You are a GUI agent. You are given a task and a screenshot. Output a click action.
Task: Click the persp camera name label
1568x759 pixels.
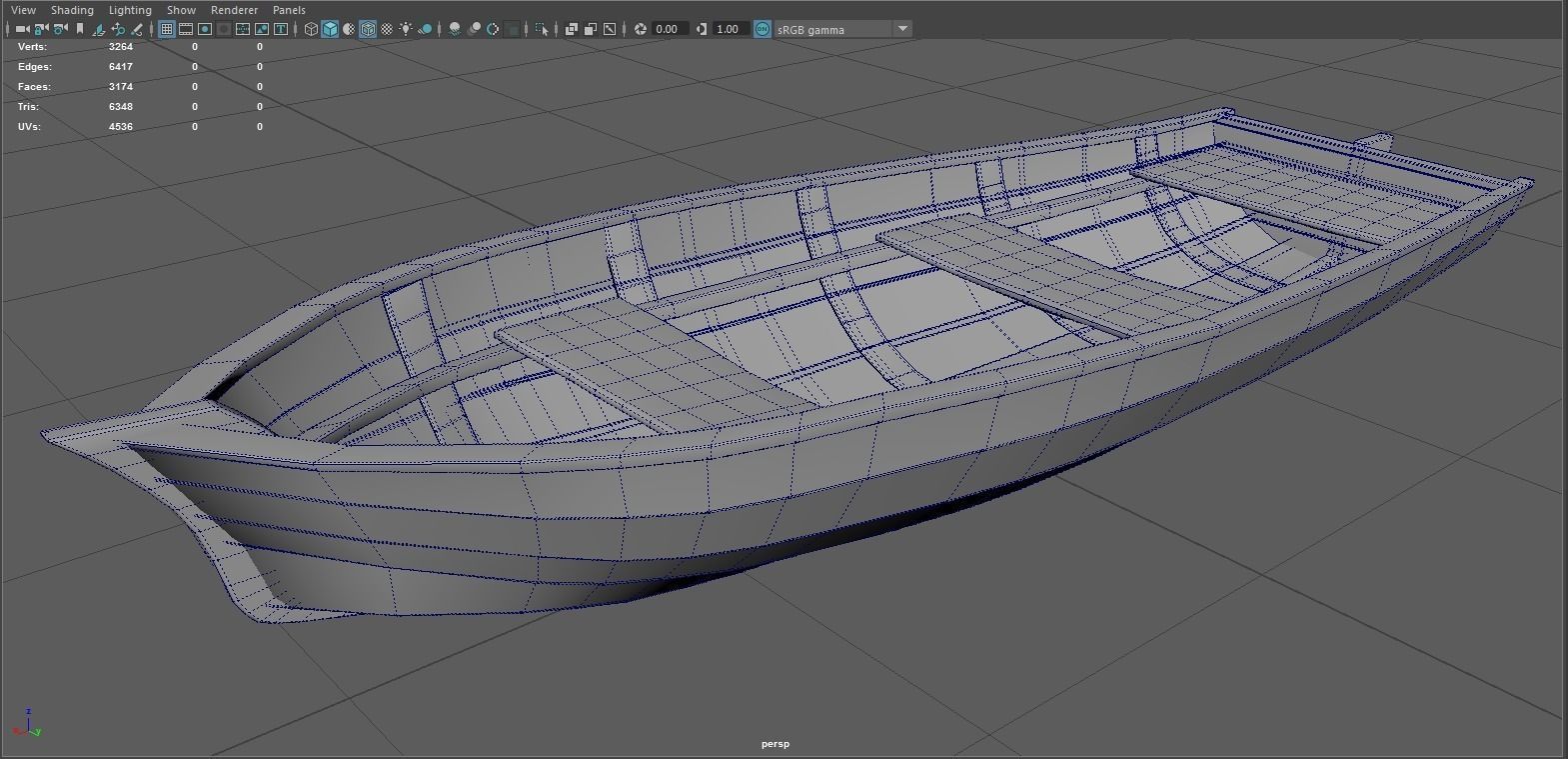pos(776,744)
